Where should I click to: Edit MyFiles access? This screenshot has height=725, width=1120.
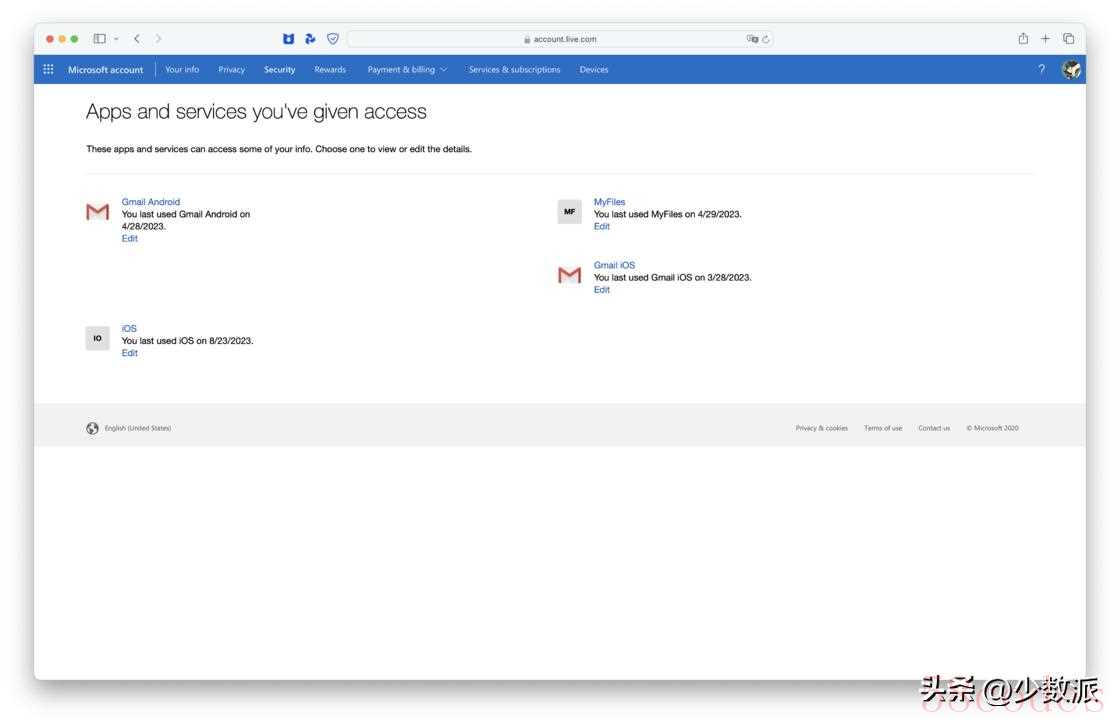601,226
